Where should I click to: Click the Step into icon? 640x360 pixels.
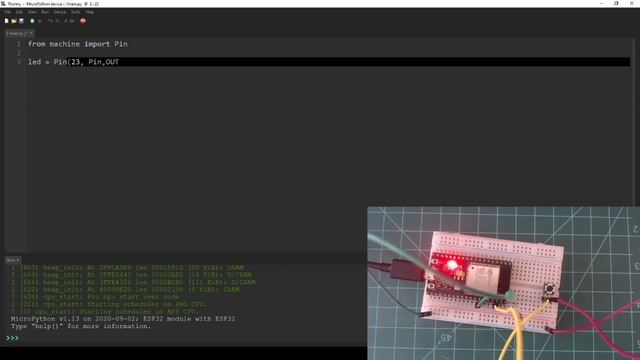57,21
